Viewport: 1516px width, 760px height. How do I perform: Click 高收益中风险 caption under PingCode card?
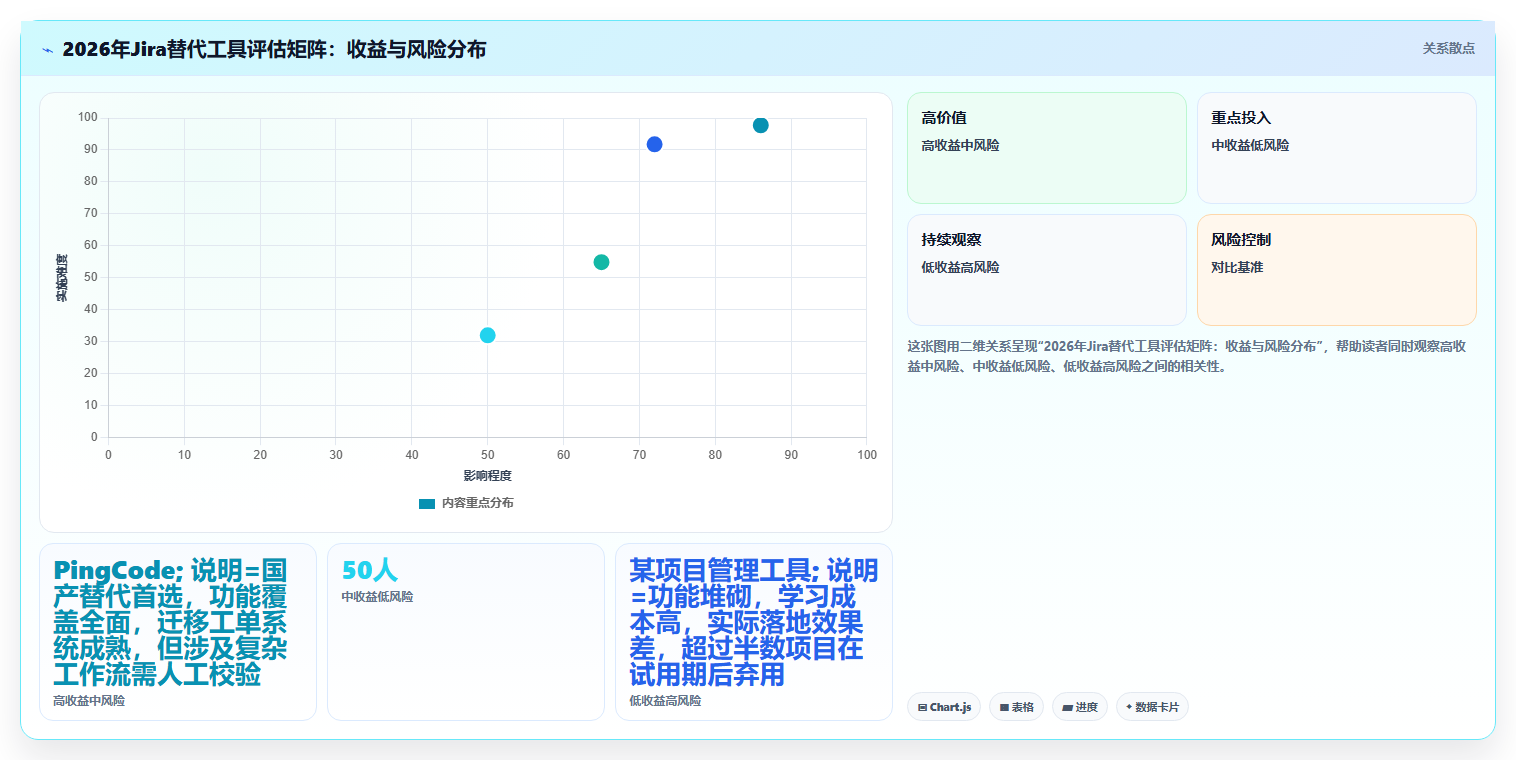point(89,701)
